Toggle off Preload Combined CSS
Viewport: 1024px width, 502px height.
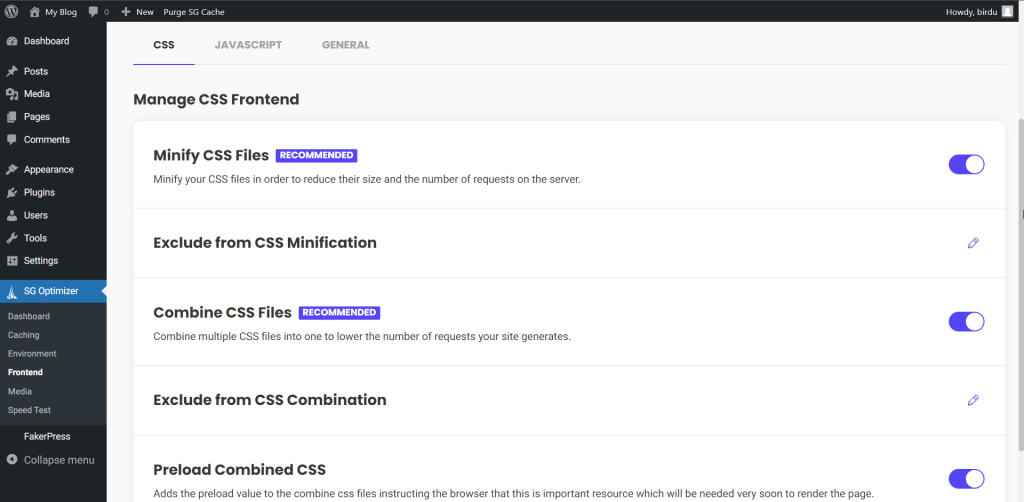[x=967, y=478]
